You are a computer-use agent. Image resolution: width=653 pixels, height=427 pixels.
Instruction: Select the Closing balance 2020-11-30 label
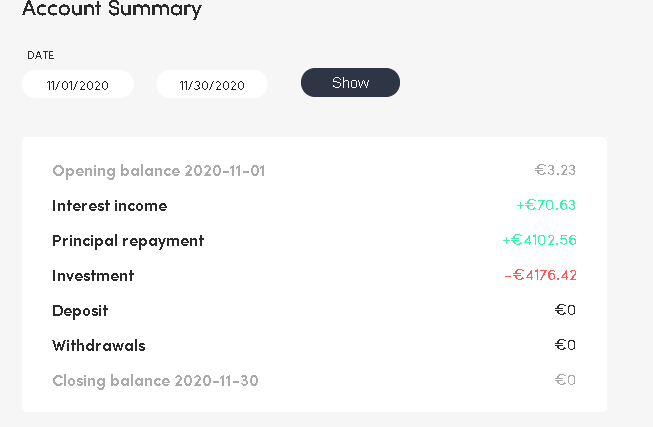coord(155,381)
